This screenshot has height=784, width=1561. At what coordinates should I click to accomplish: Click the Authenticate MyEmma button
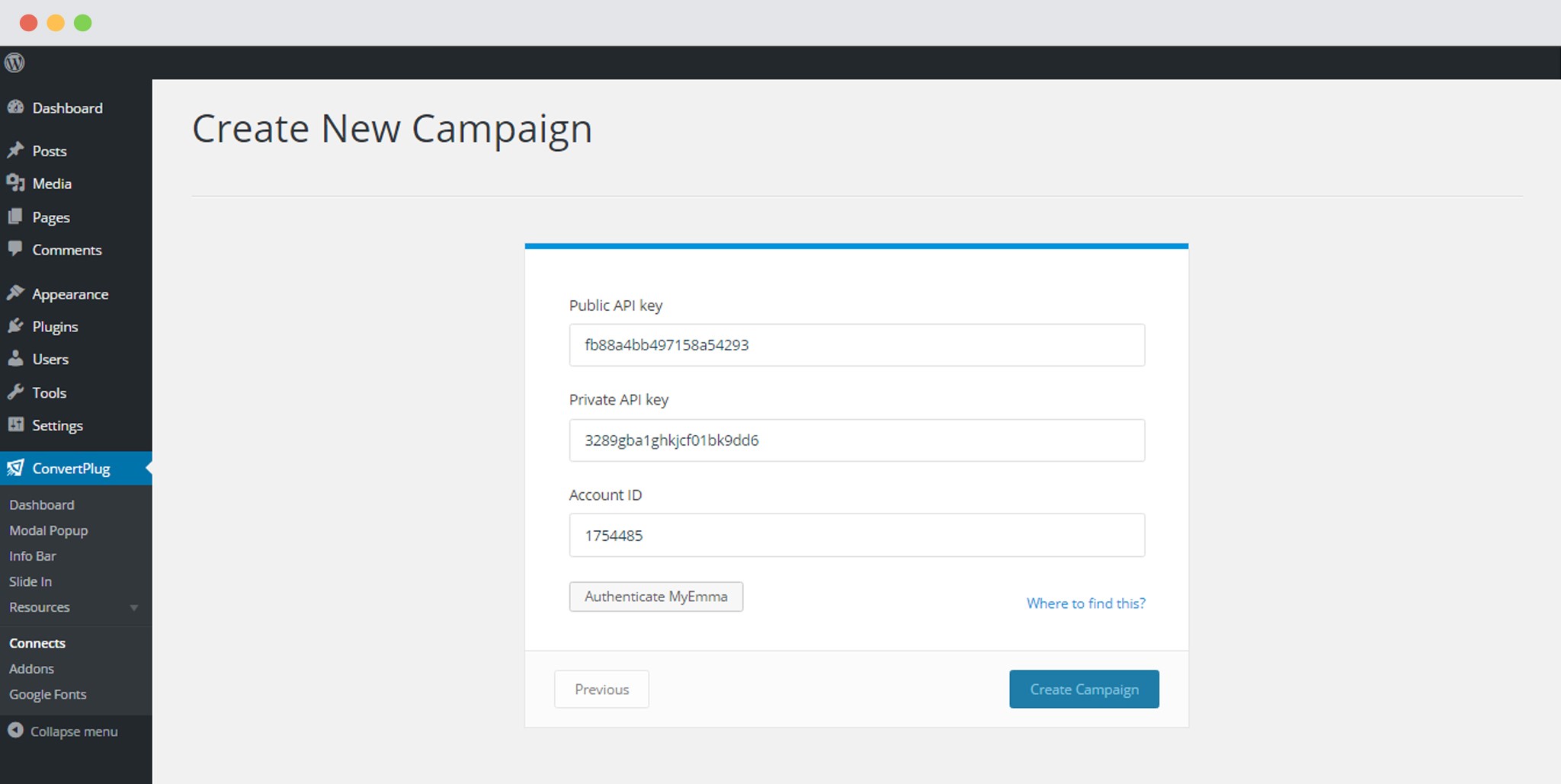[656, 597]
